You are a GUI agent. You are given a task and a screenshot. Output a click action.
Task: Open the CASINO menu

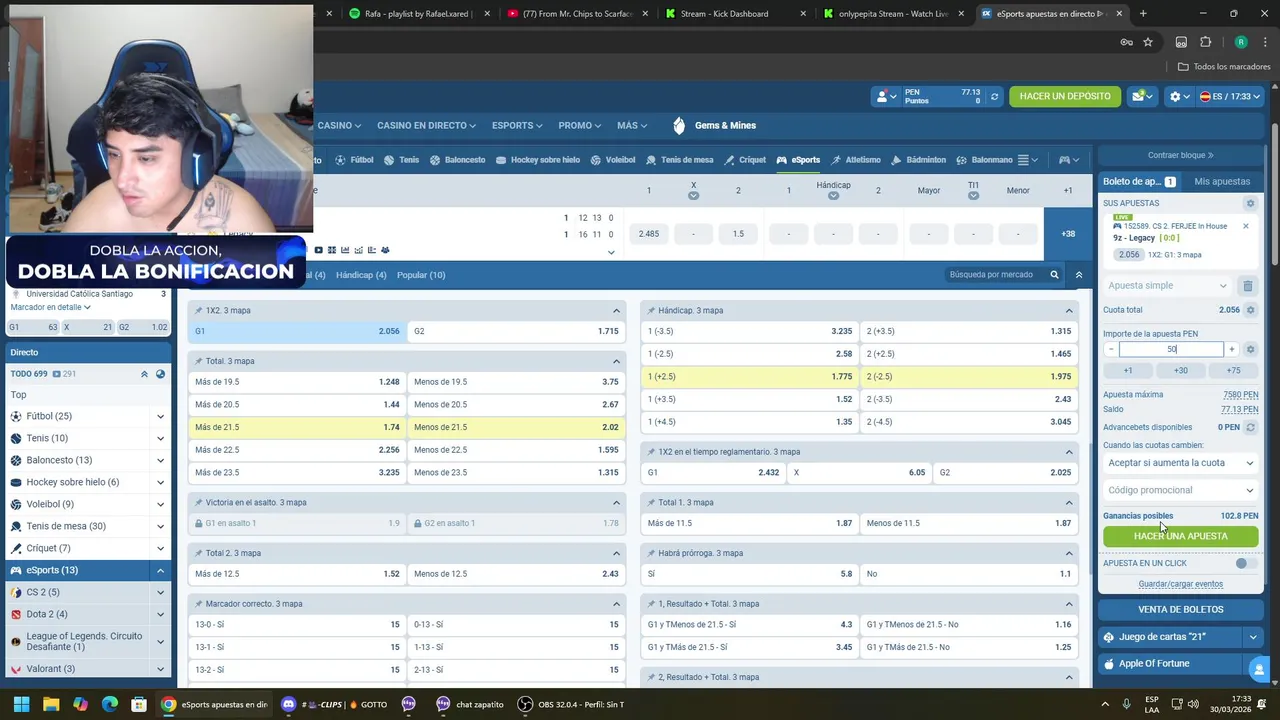coord(339,126)
